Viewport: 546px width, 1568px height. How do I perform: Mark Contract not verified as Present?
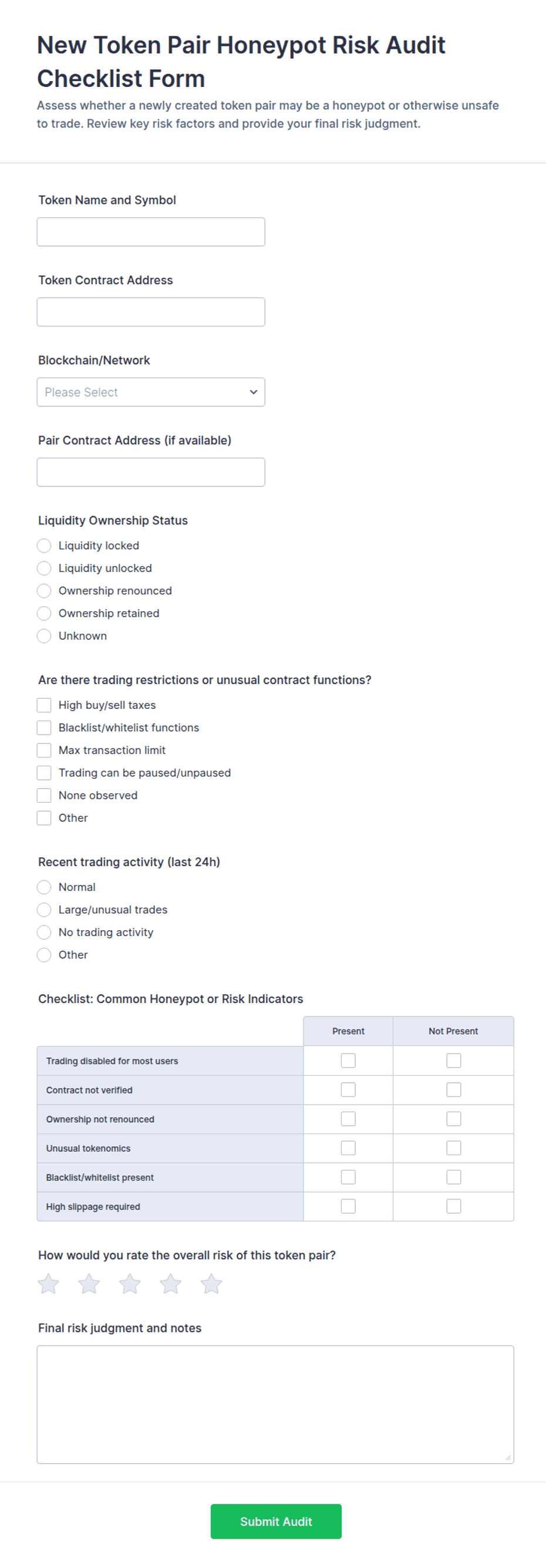348,1089
